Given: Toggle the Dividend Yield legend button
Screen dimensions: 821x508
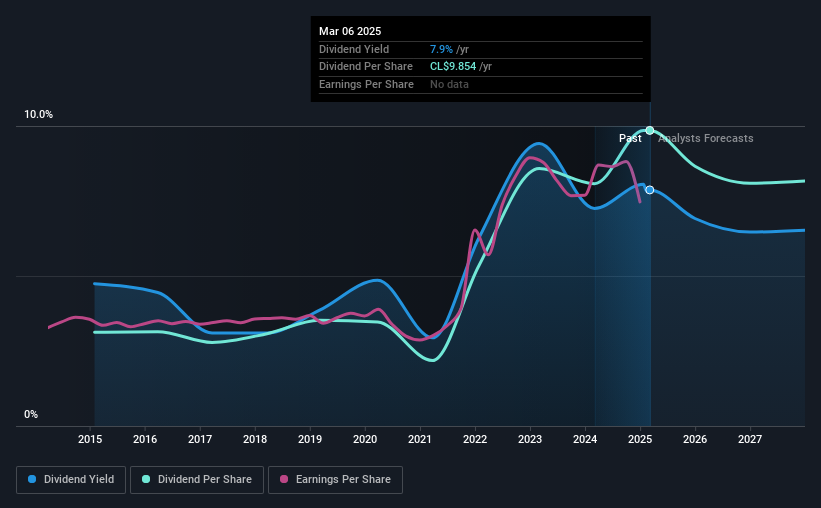Looking at the screenshot, I should (71, 480).
